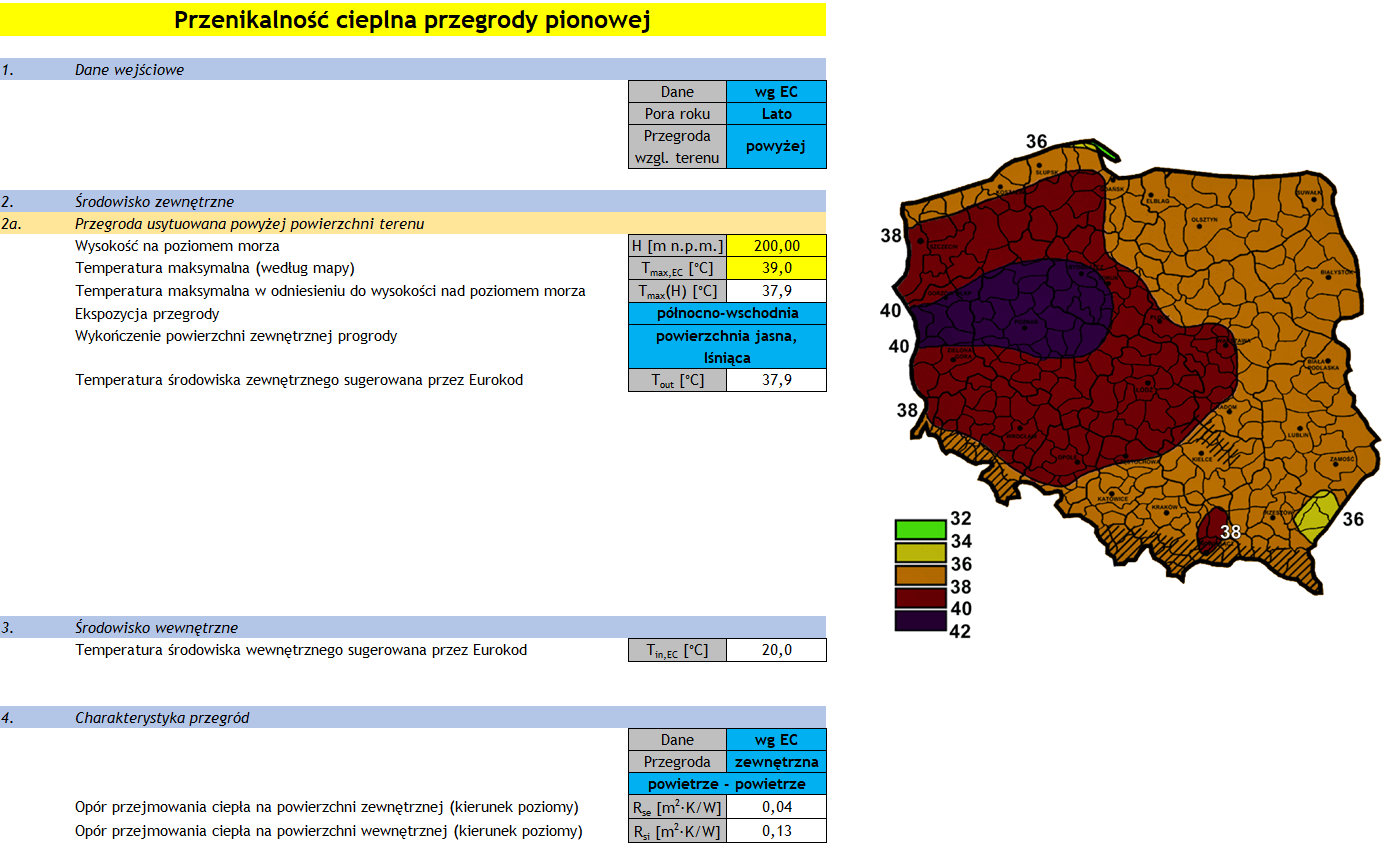Select the 'Lato' season dropdown cell

pos(776,114)
